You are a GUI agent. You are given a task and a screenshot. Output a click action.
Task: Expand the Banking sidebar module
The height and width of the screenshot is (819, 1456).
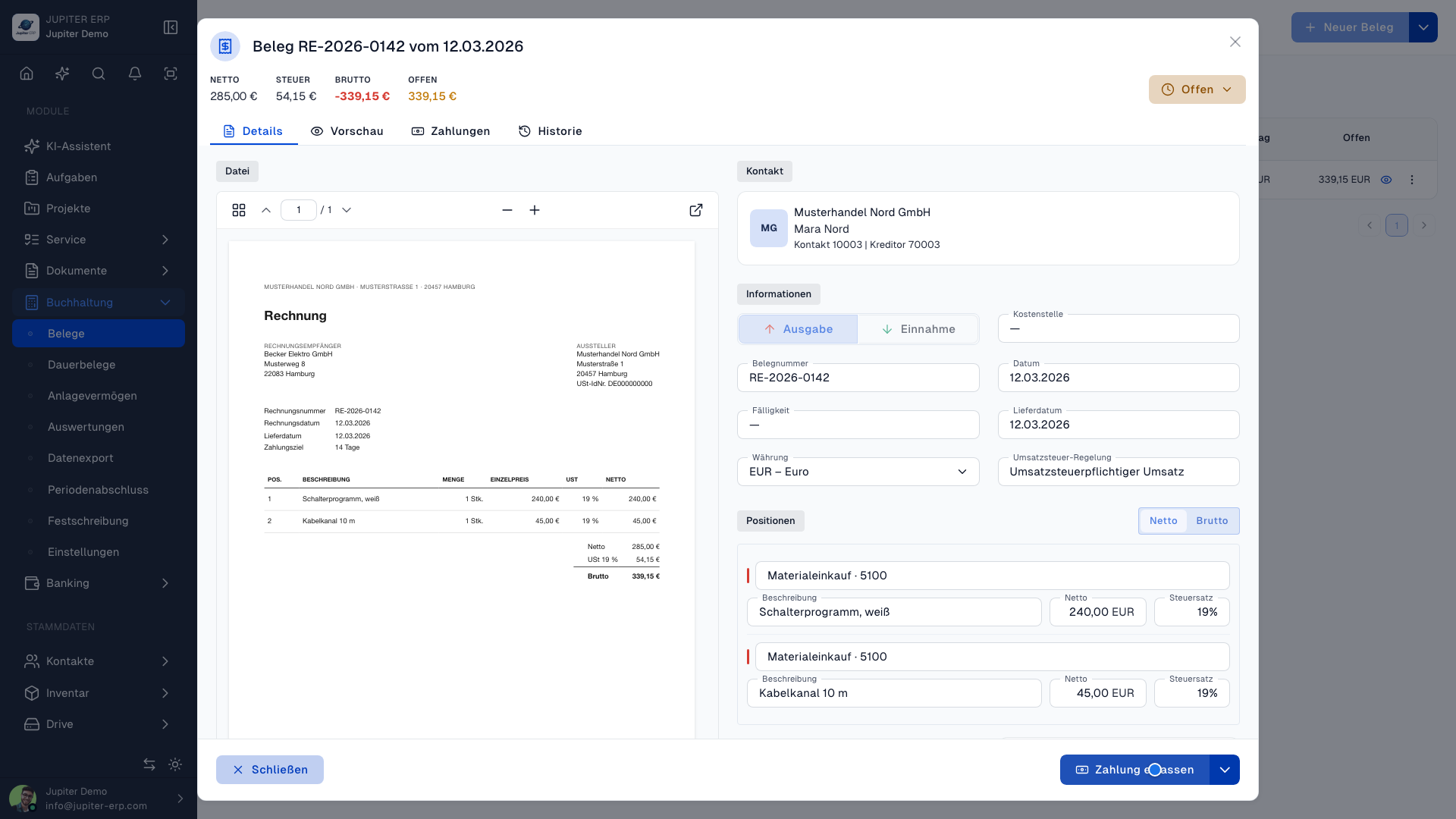pyautogui.click(x=98, y=583)
